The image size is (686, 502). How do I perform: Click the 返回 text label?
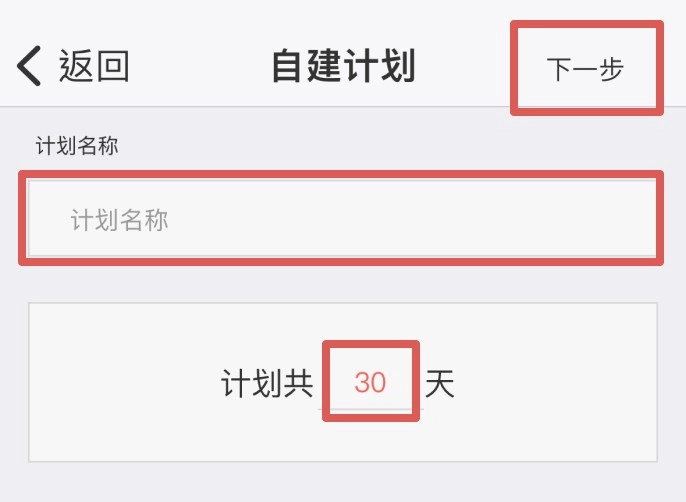[x=94, y=67]
